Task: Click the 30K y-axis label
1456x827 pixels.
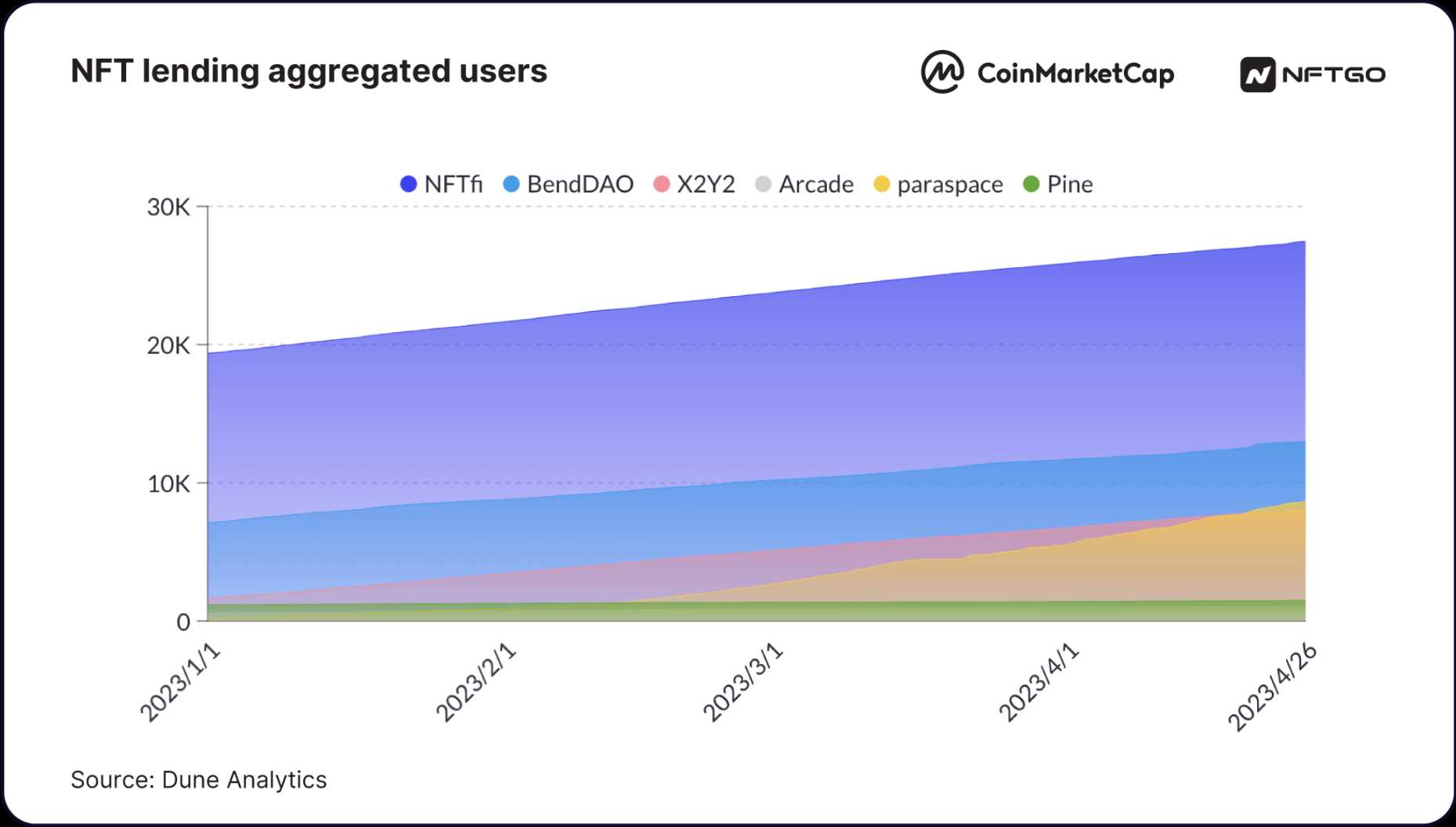Action: [168, 208]
